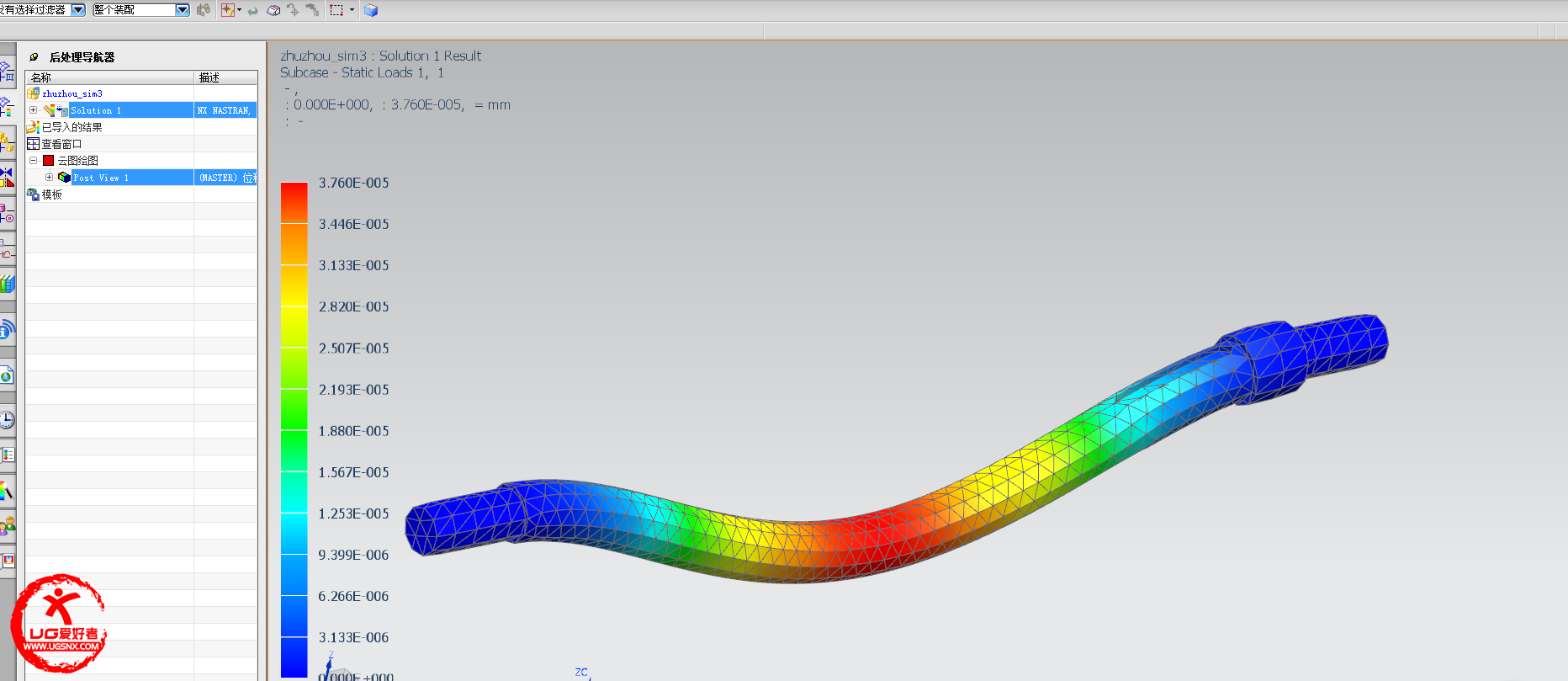Open the selection filter dropdown 没有选择过滤器
Viewport: 1568px width, 681px height.
(x=78, y=10)
